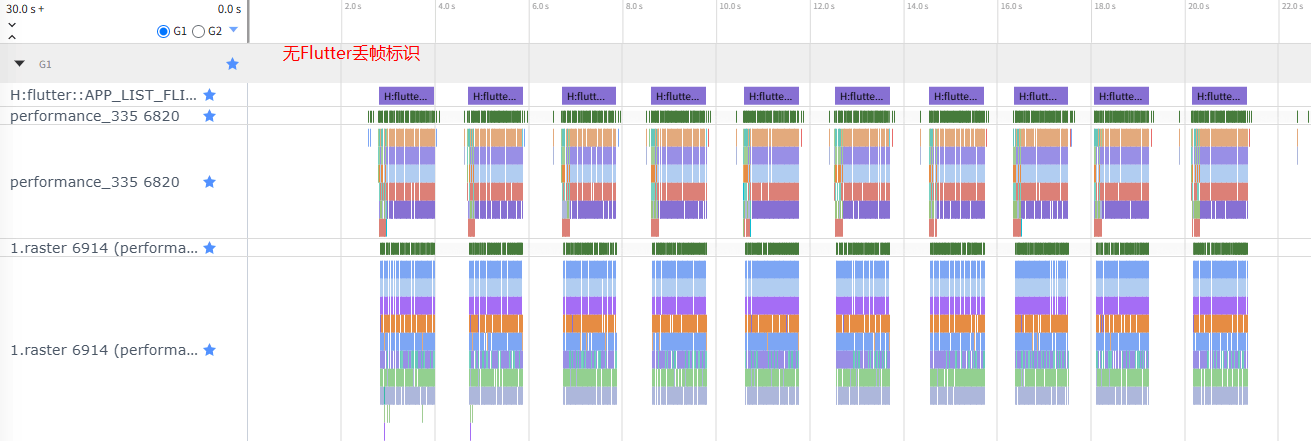Click the 12.0 s timeline mark

(x=823, y=6)
